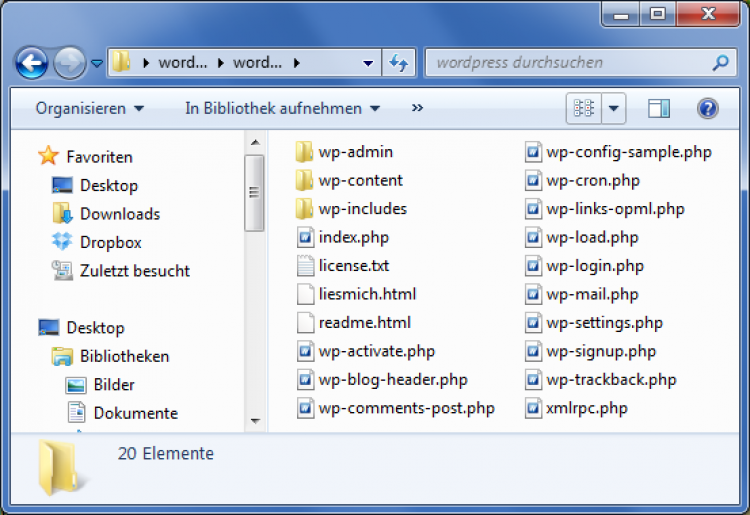This screenshot has height=515, width=750.
Task: Click the change view icon button
Action: click(584, 108)
